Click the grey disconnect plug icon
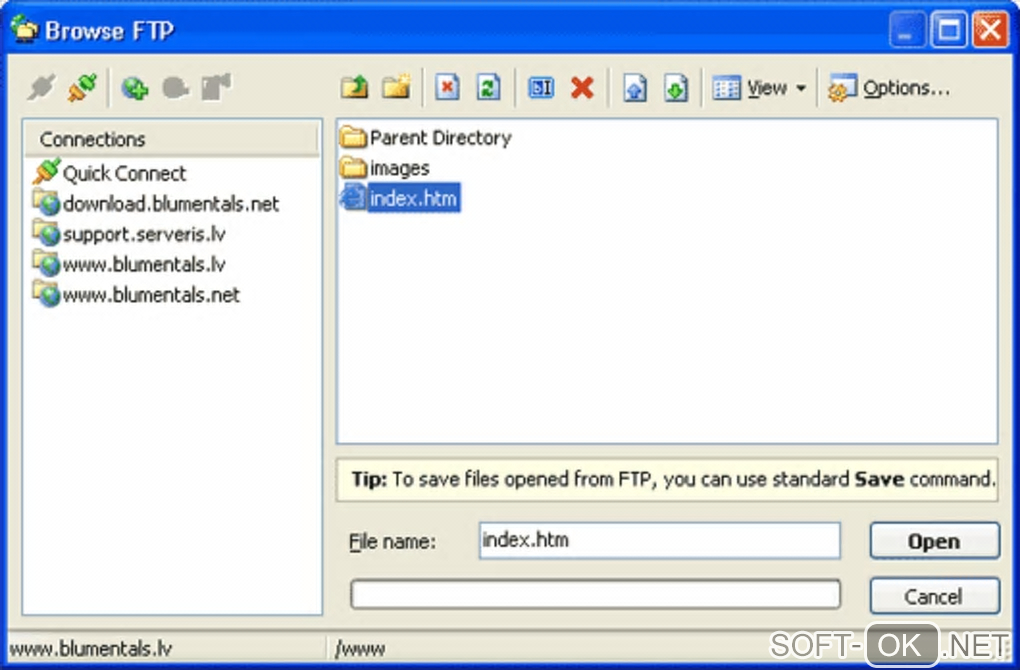Viewport: 1020px width, 670px height. click(40, 88)
